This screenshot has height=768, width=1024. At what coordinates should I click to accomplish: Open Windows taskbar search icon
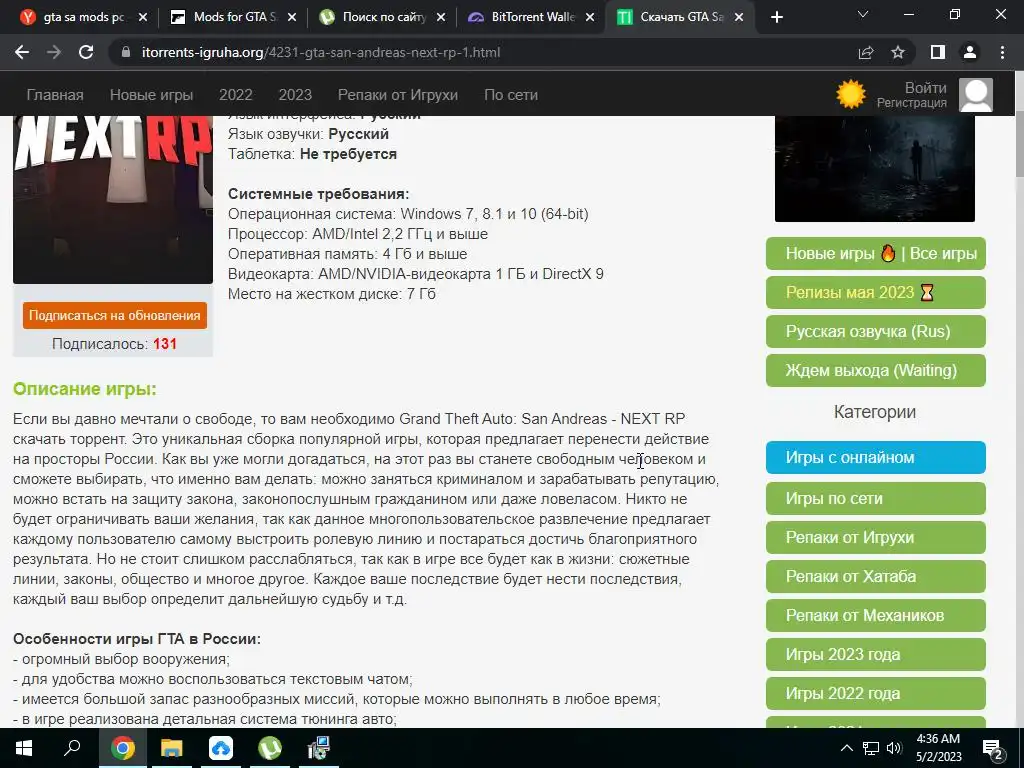tap(72, 748)
